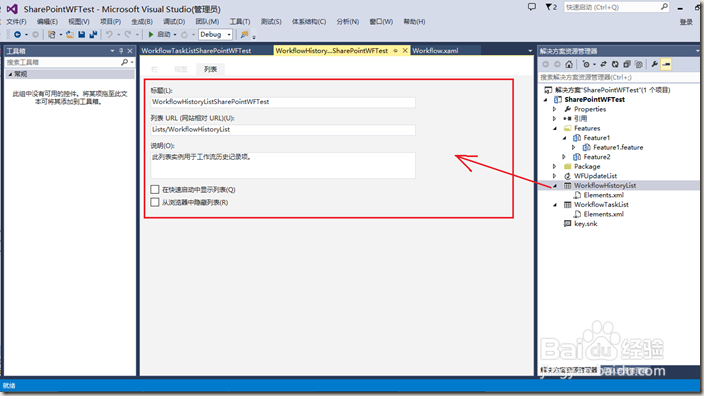
Task: Expand the Feature2 node
Action: click(564, 157)
